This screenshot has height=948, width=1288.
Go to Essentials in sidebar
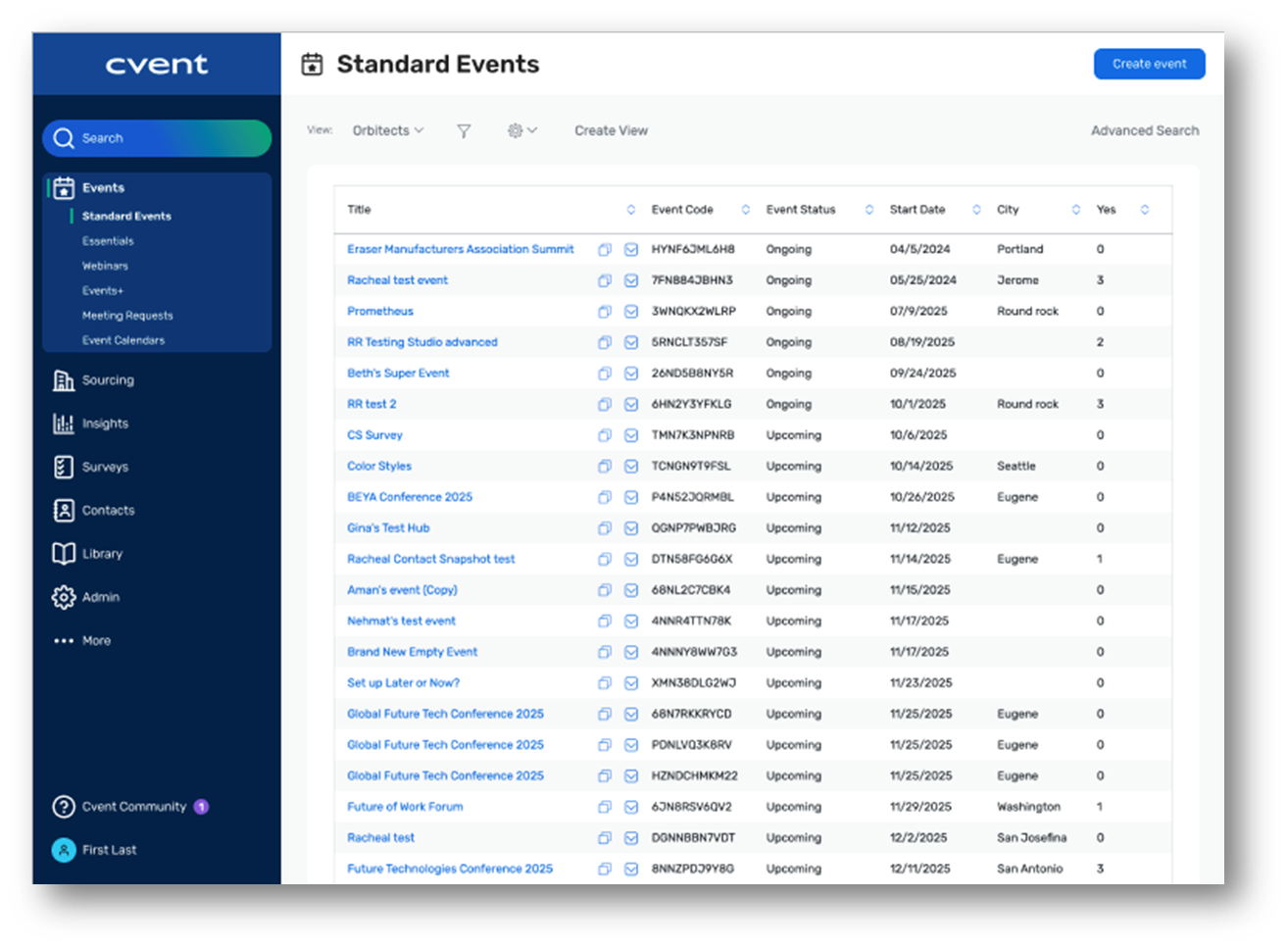(x=108, y=241)
